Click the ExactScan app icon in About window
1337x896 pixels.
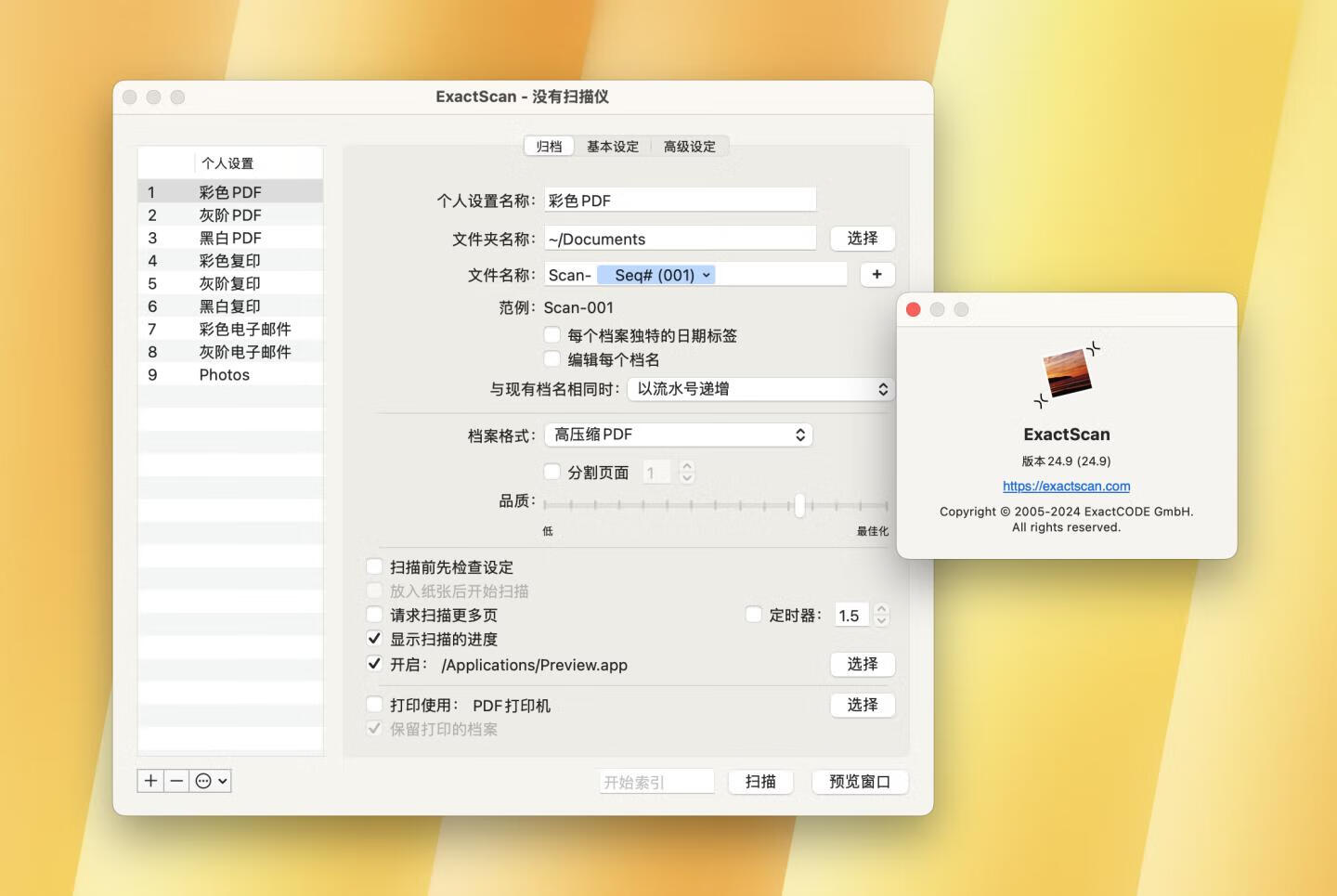click(x=1067, y=374)
